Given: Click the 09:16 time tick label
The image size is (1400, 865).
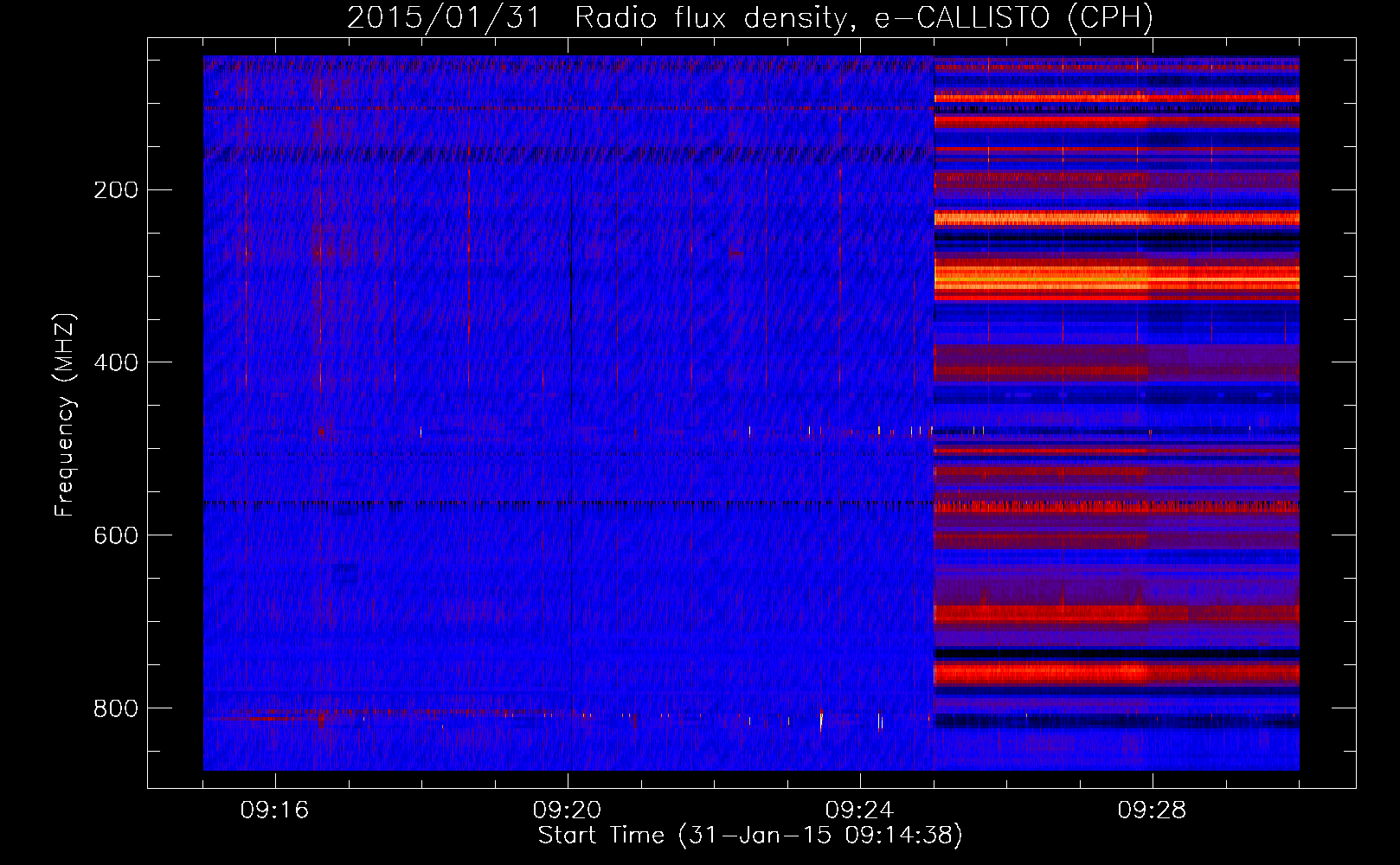Looking at the screenshot, I should pos(275,811).
